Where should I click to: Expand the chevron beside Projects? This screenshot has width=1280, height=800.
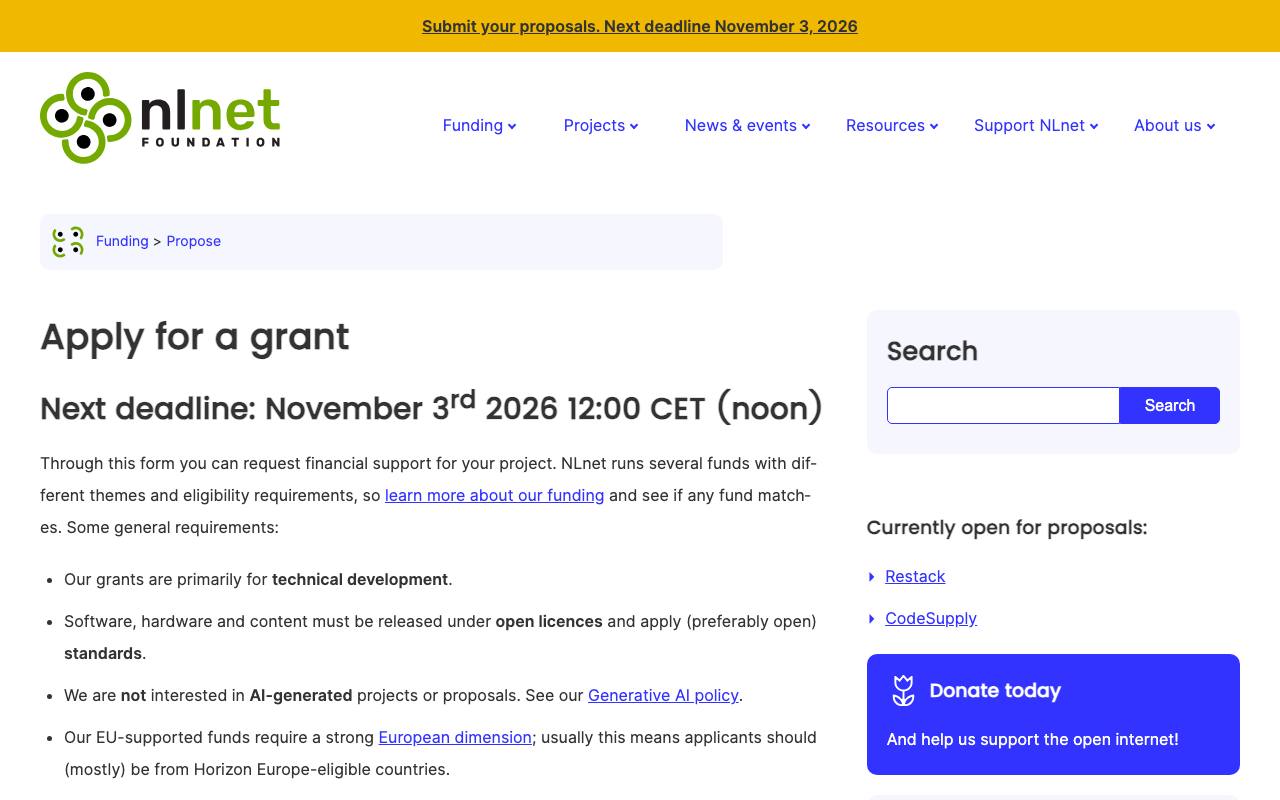[x=634, y=127]
